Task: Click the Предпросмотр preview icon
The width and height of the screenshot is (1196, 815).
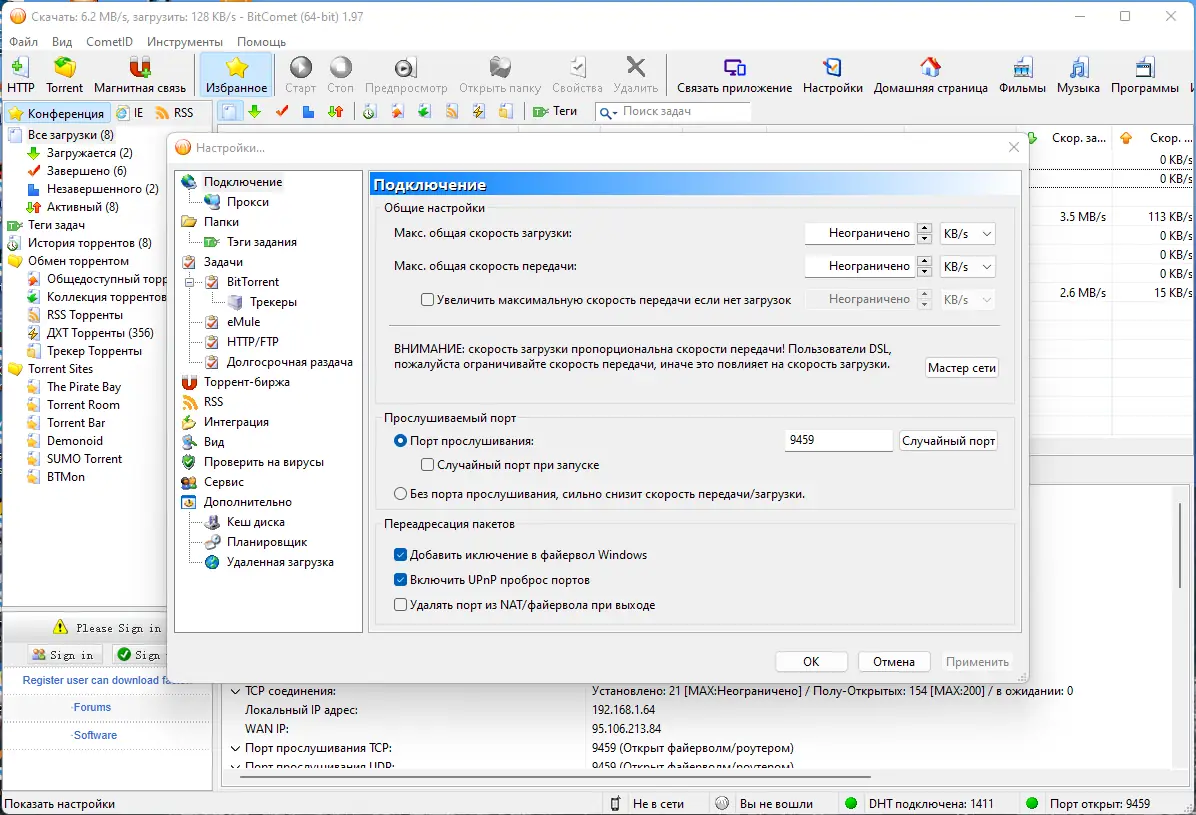Action: (406, 75)
